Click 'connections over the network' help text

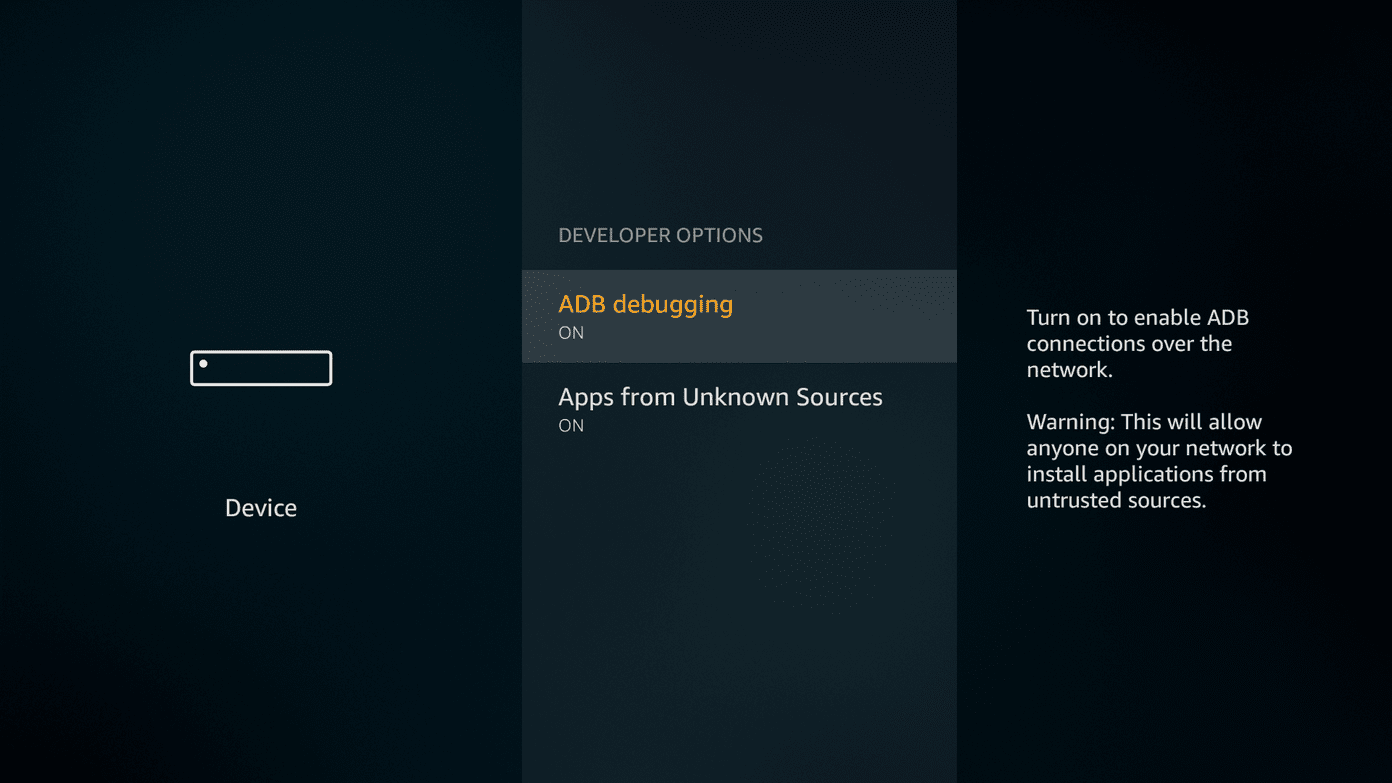click(x=1129, y=357)
